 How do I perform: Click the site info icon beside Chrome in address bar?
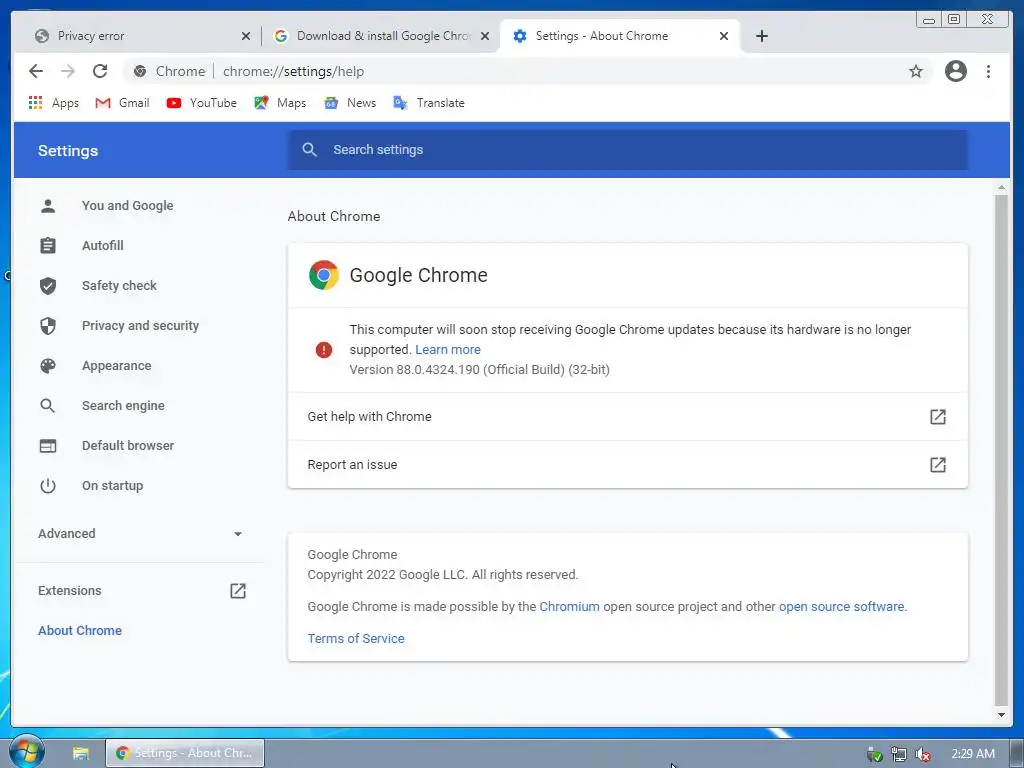click(140, 71)
